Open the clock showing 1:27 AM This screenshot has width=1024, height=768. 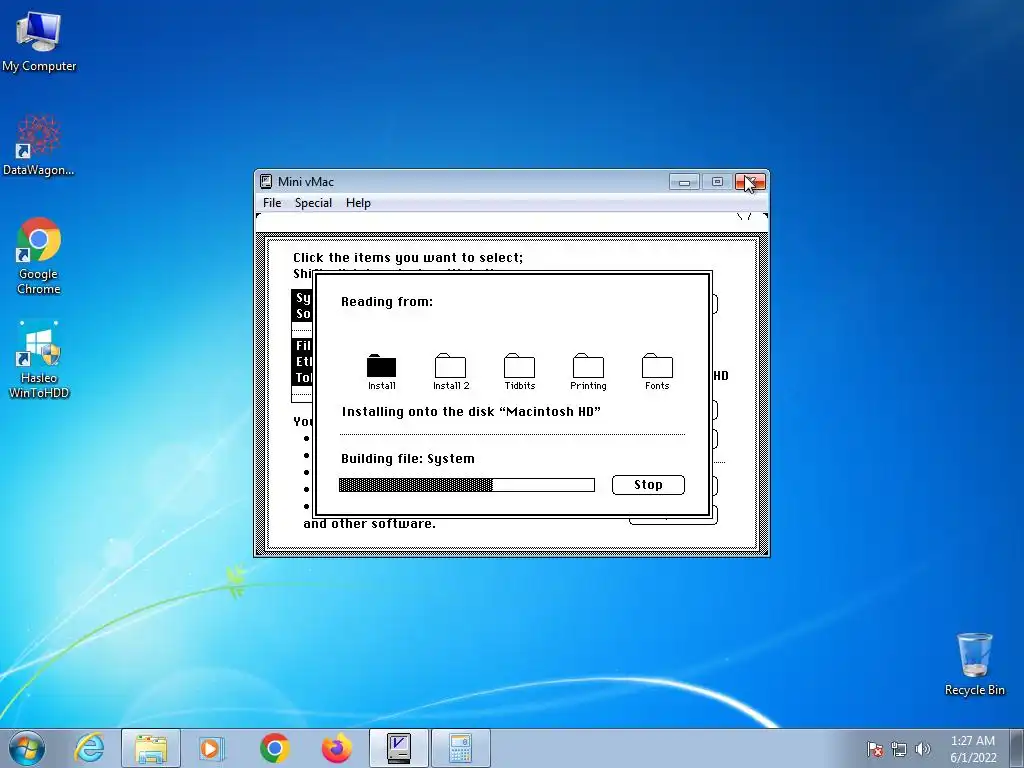coord(972,749)
